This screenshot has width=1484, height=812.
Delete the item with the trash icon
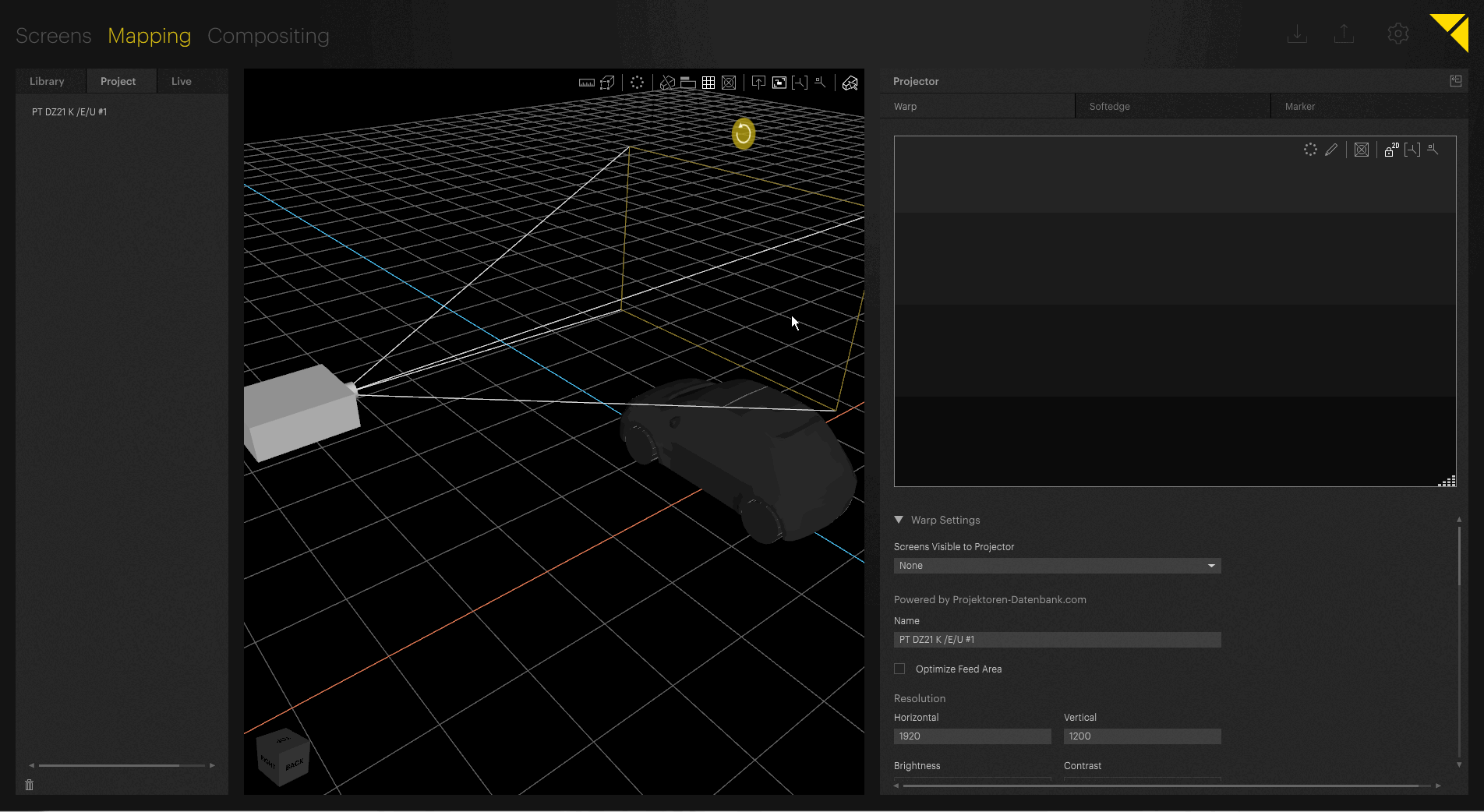pos(30,785)
